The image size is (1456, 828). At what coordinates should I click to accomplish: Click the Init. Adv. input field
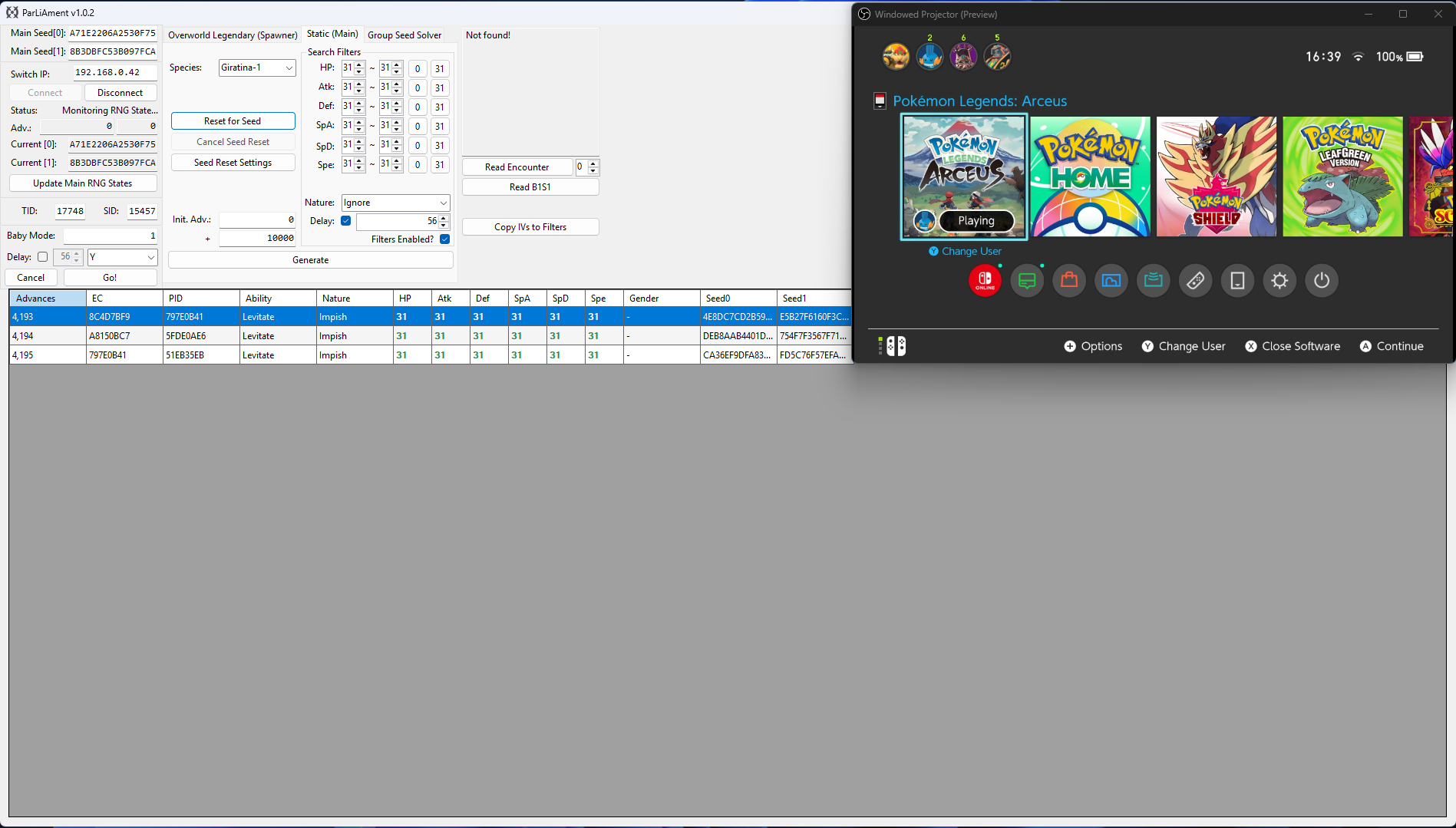coord(257,219)
